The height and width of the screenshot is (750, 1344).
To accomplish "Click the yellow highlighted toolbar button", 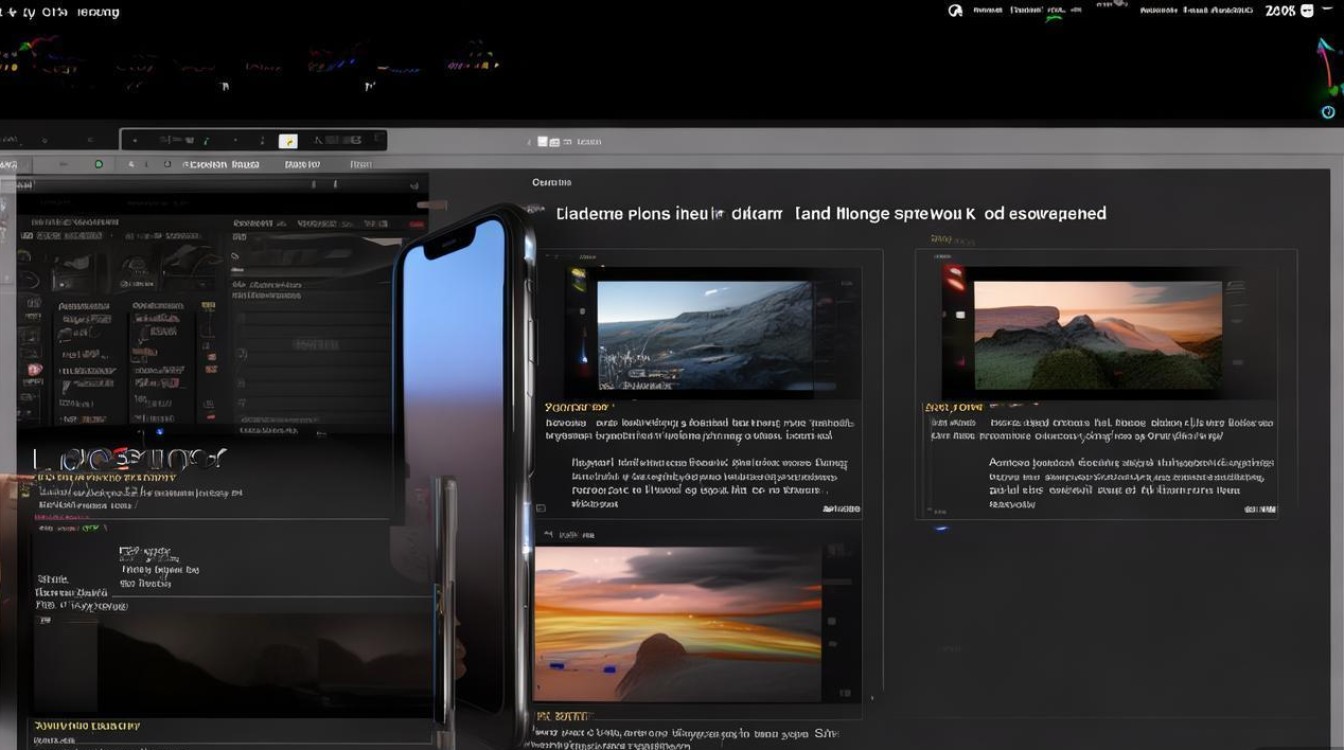I will coord(288,141).
